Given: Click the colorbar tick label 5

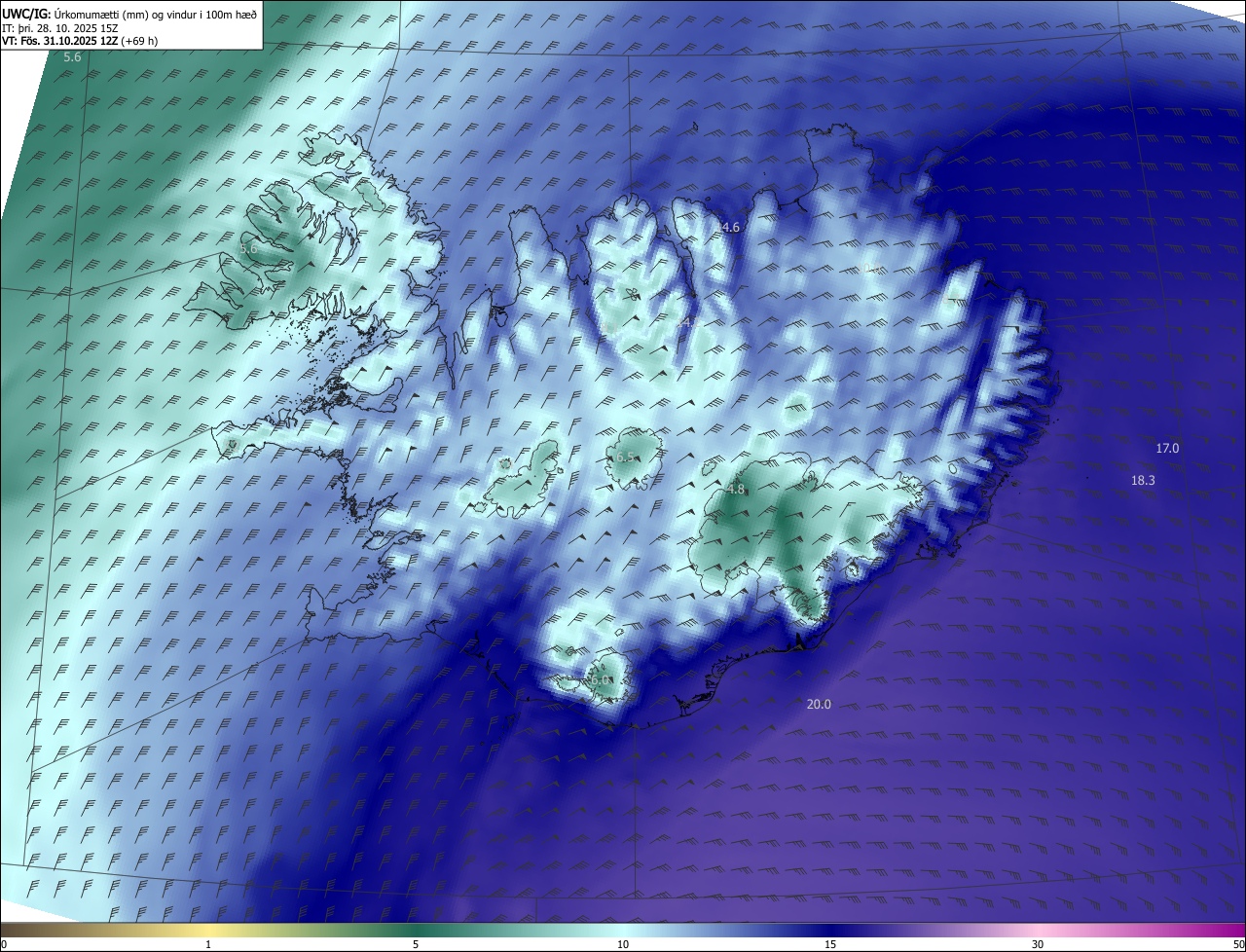Looking at the screenshot, I should (416, 944).
